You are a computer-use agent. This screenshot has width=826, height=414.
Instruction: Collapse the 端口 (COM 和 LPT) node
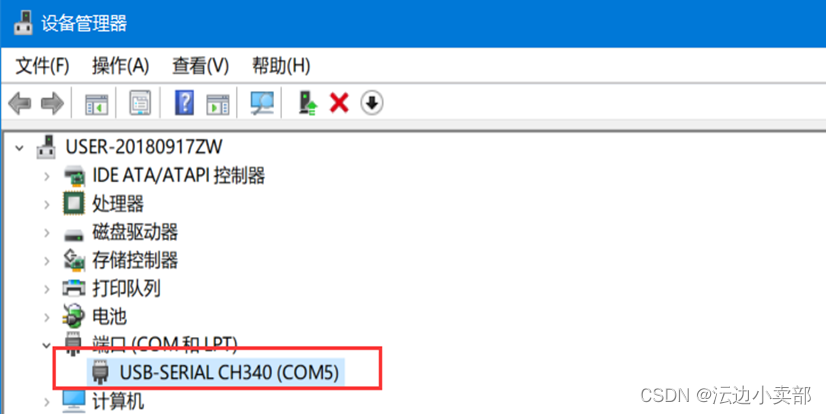(x=46, y=346)
